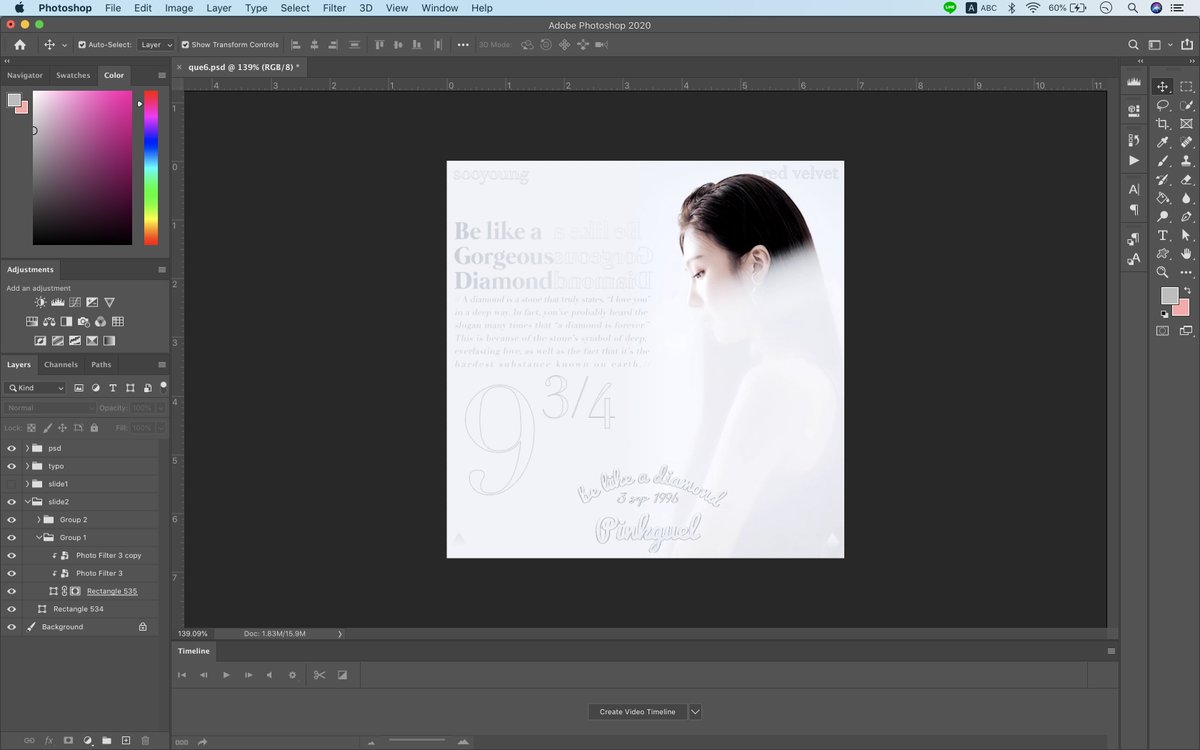Select the Clone Stamp tool
1200x750 pixels.
(1186, 161)
